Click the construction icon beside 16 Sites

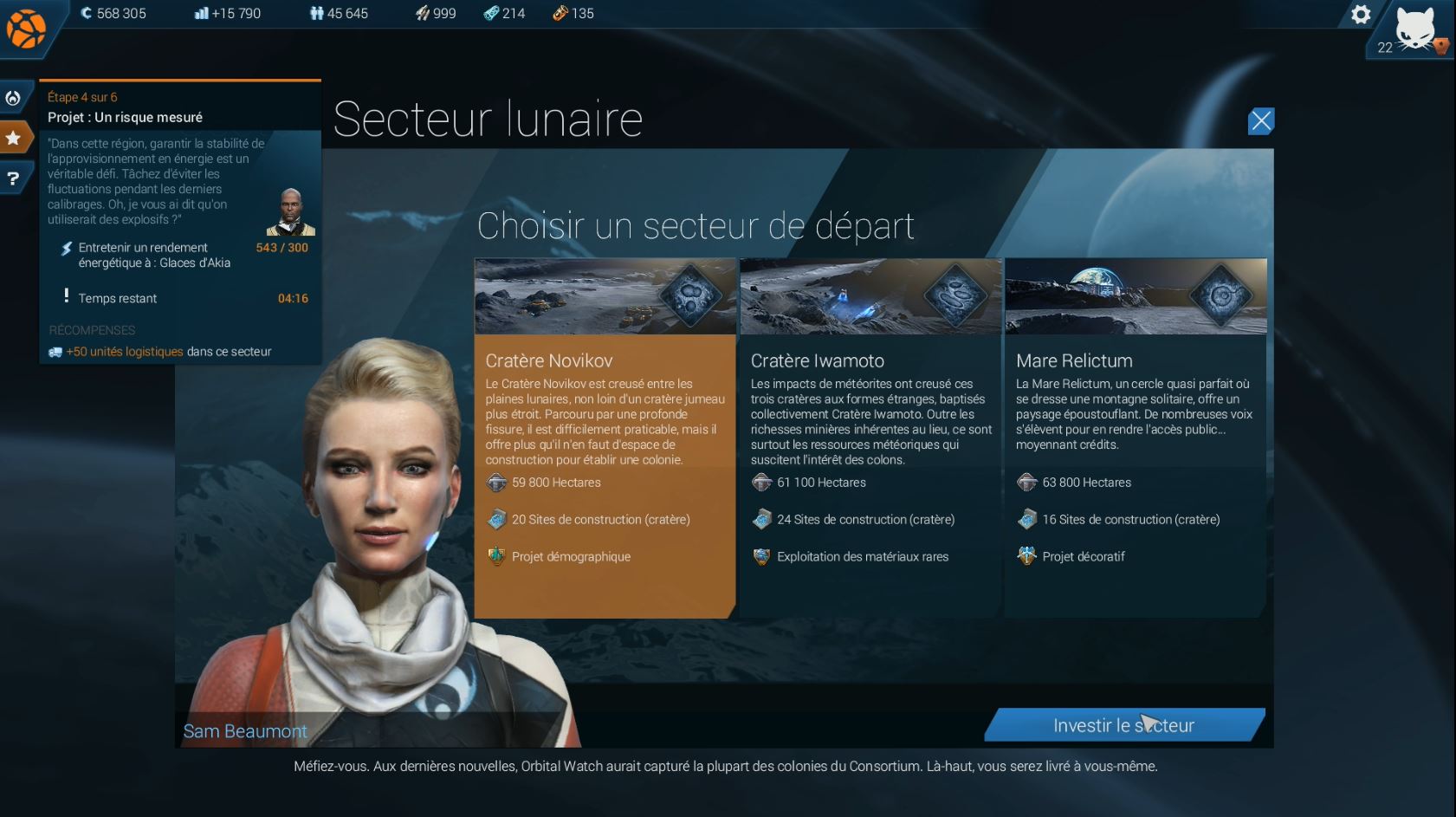pyautogui.click(x=1026, y=520)
